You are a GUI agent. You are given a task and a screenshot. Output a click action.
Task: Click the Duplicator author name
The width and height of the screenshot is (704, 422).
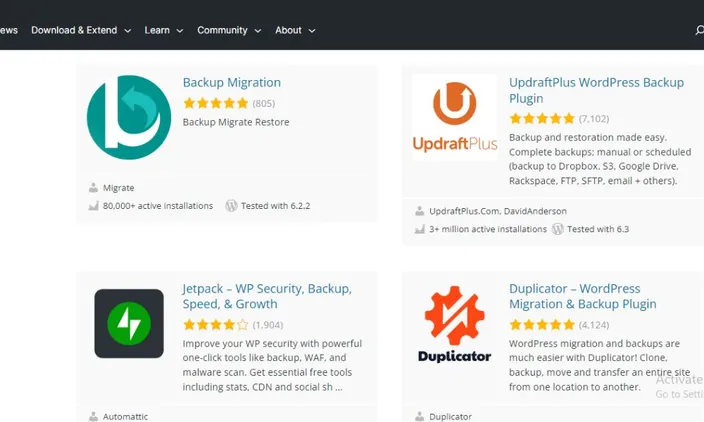tap(450, 417)
